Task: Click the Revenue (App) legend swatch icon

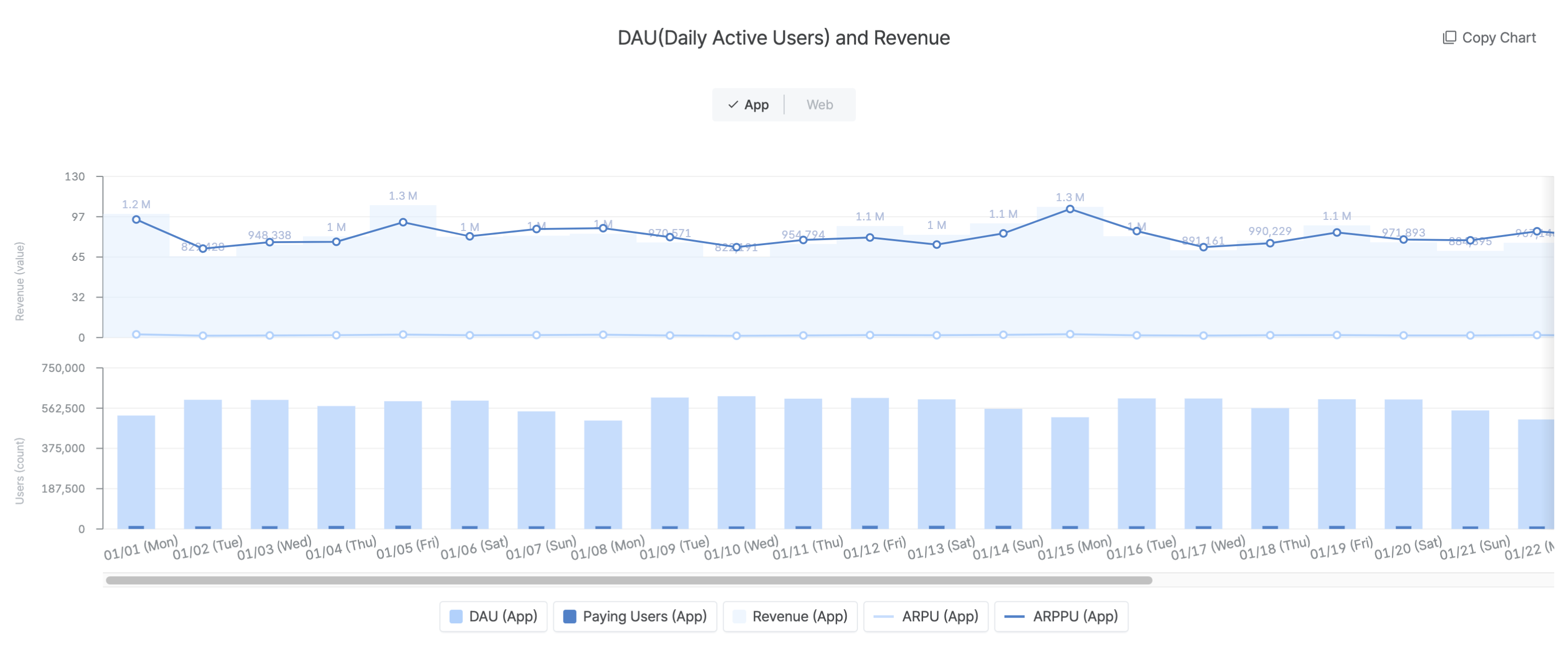Action: 739,616
